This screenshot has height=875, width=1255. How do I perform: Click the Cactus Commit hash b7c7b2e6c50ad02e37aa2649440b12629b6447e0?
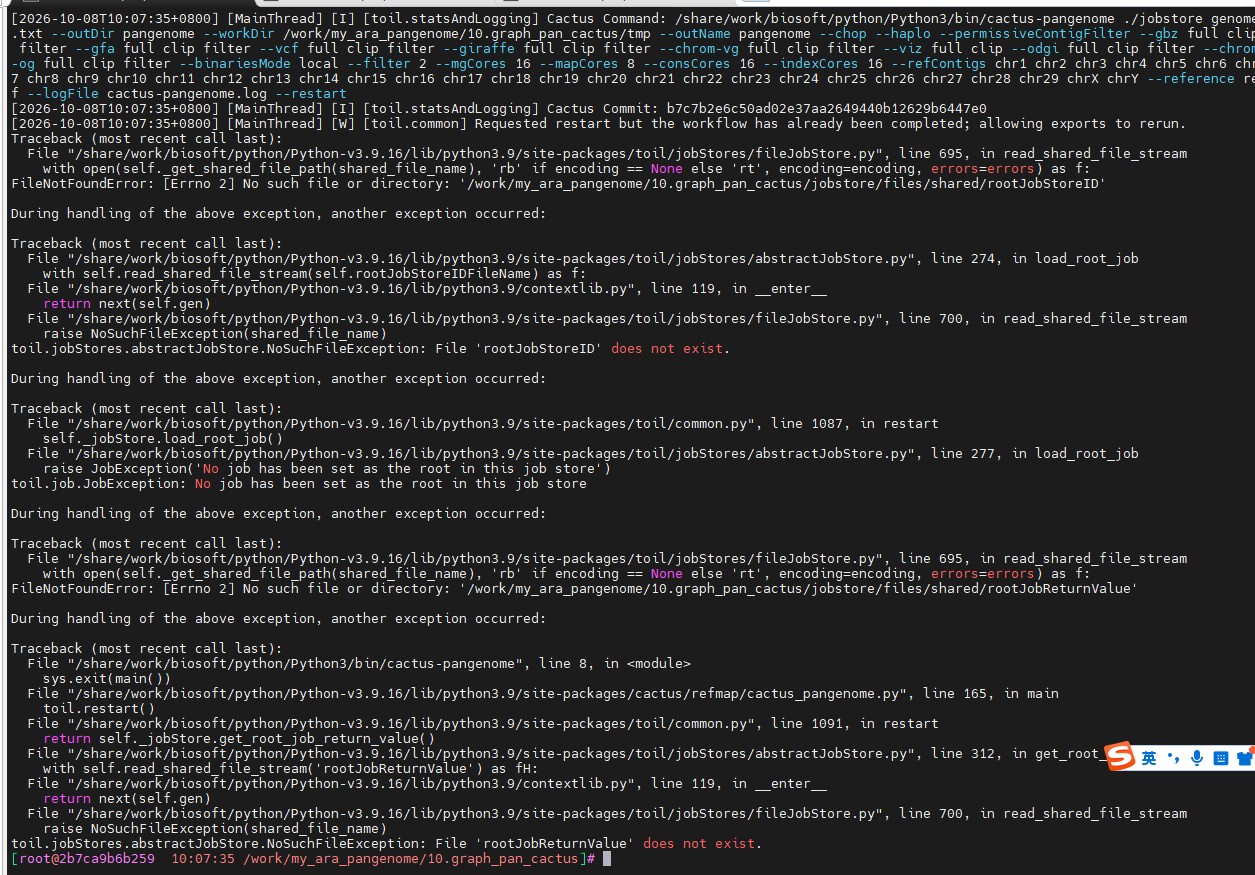point(827,109)
